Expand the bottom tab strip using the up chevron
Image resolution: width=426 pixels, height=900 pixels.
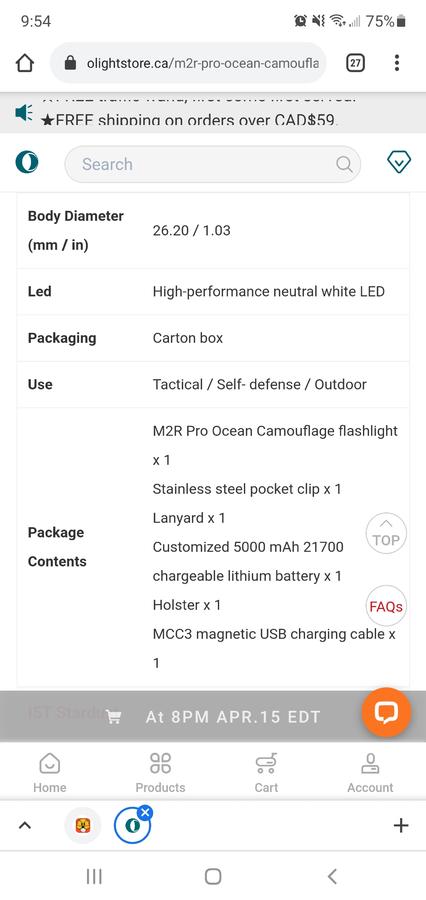click(x=24, y=825)
